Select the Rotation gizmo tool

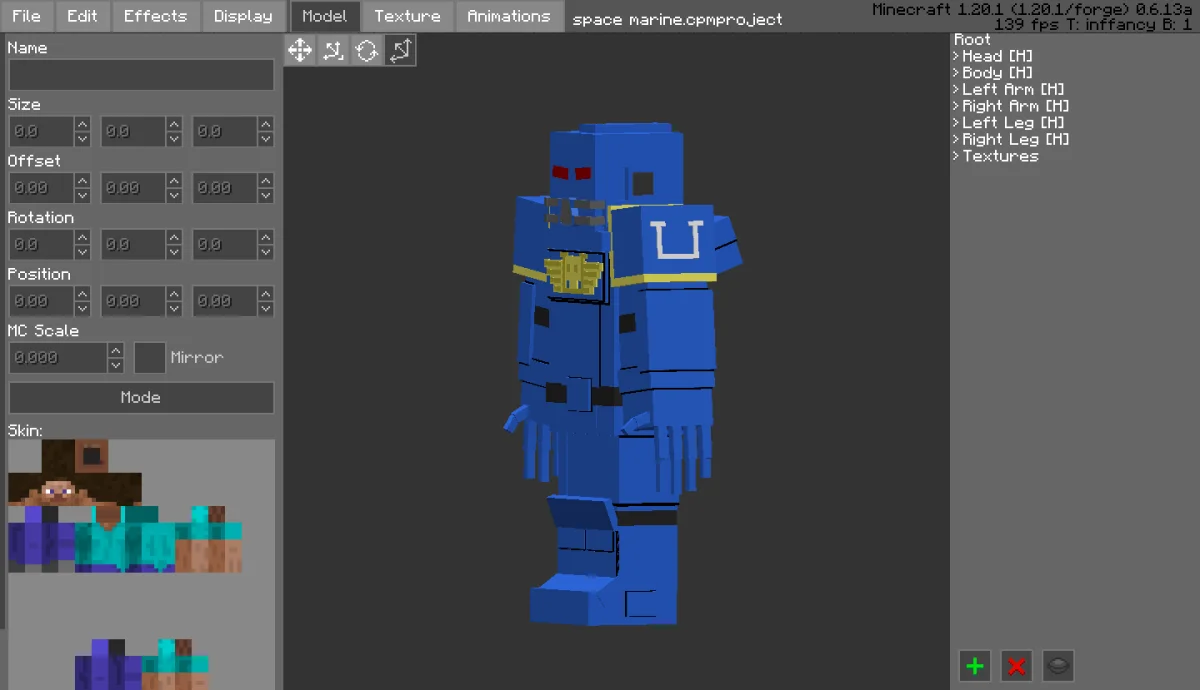click(367, 50)
